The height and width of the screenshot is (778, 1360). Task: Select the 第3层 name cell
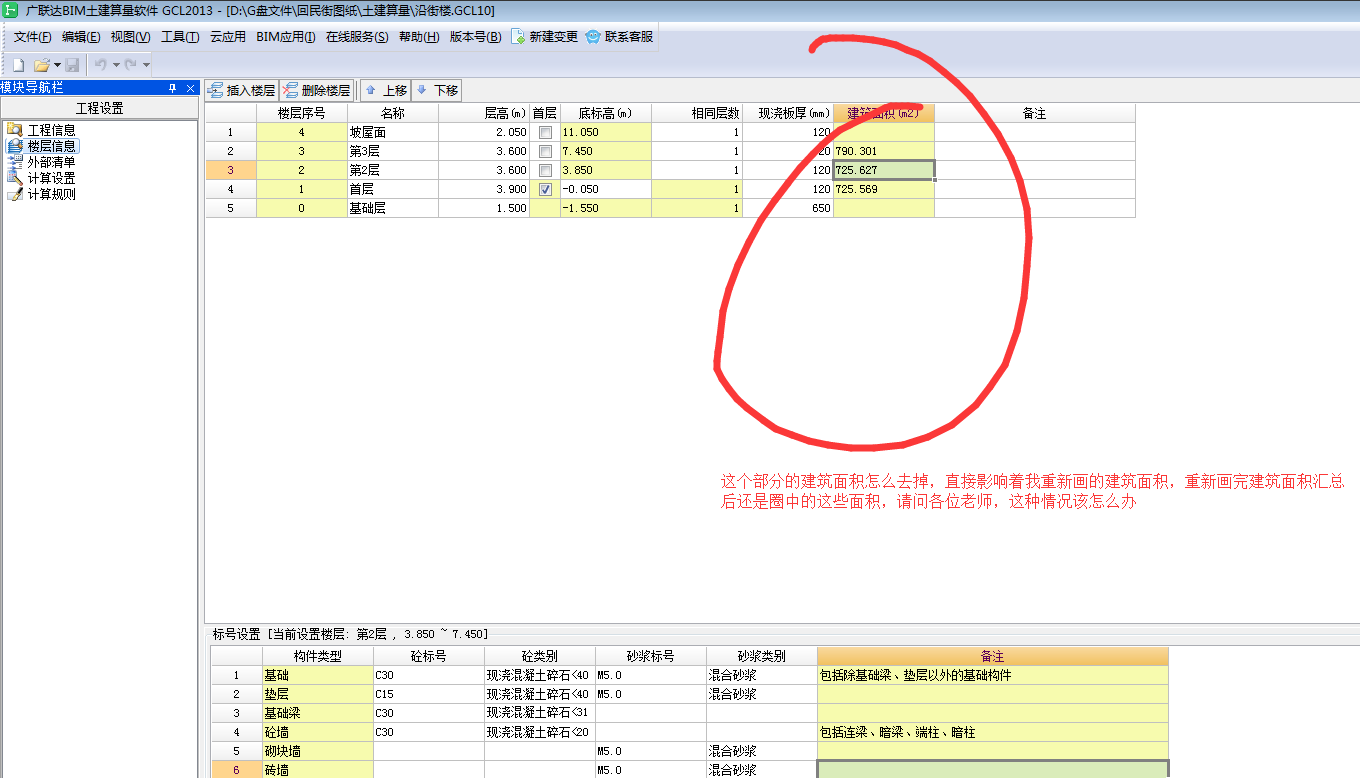pos(393,151)
